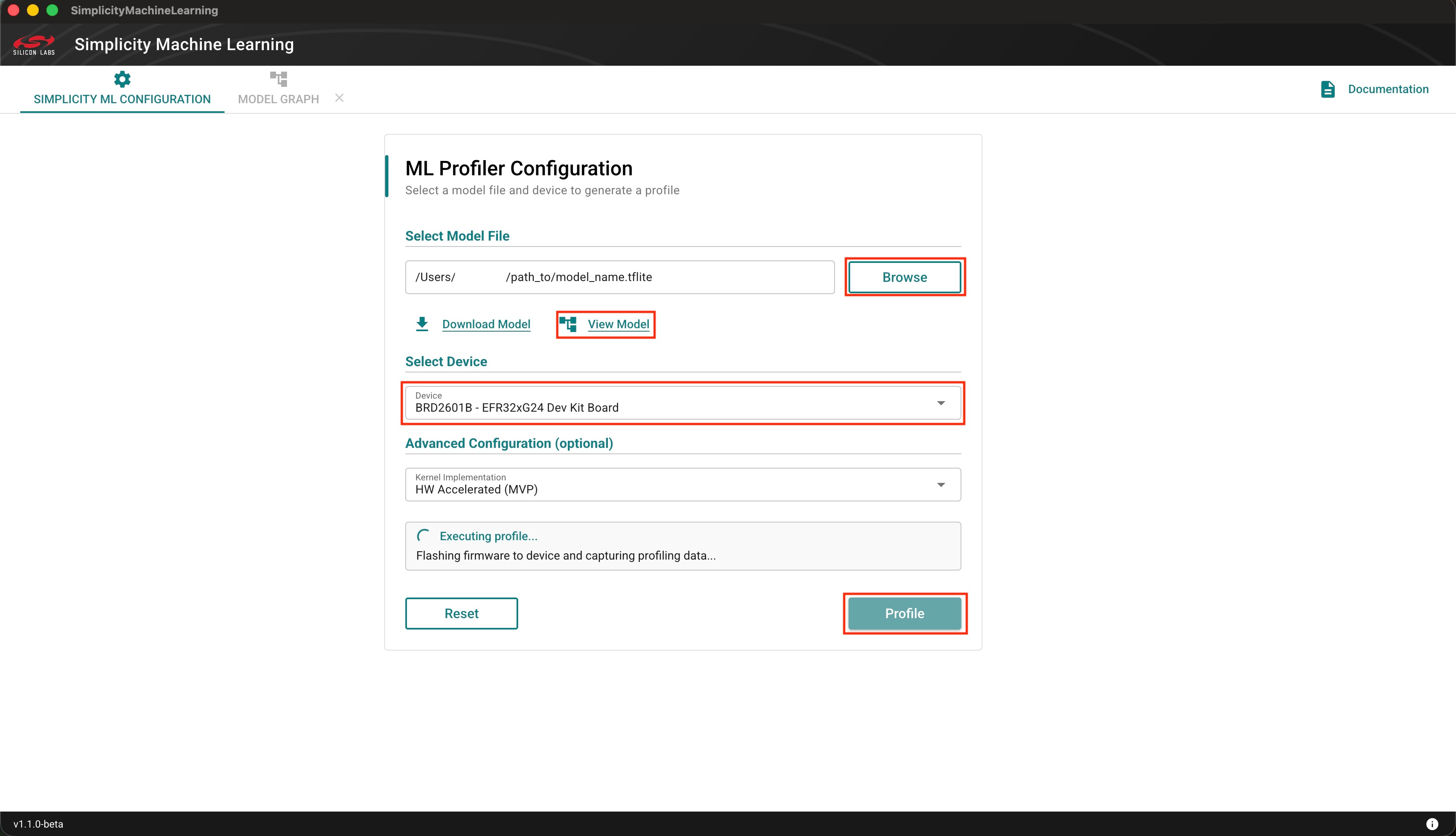The width and height of the screenshot is (1456, 836).
Task: Click the macOS yellow minimize button
Action: coord(33,11)
